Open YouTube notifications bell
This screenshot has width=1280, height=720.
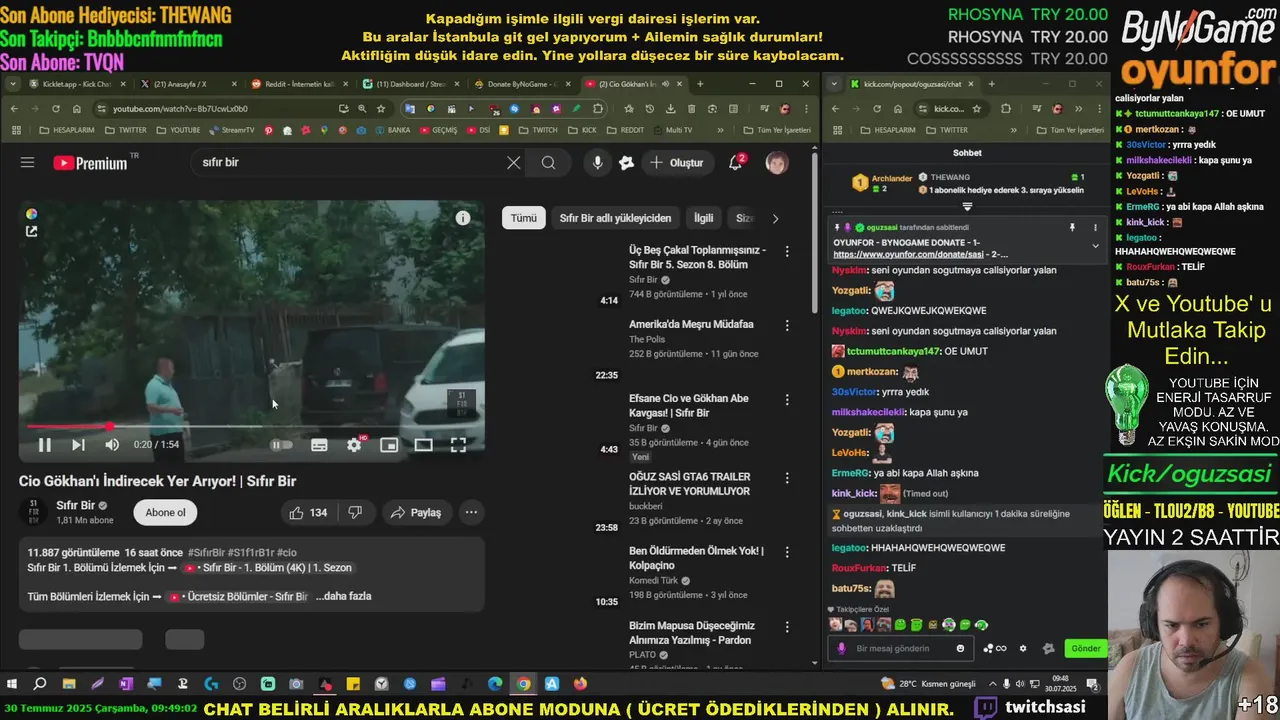point(736,162)
